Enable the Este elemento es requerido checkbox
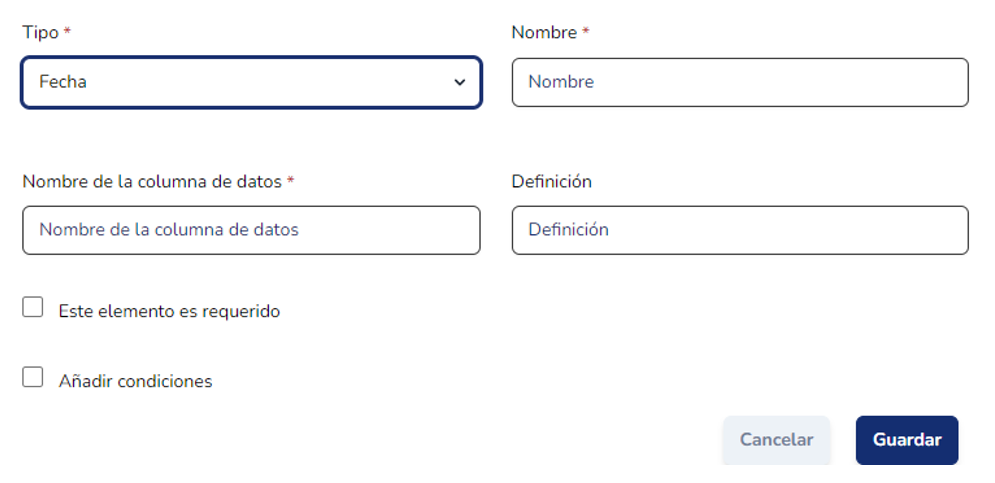 click(x=33, y=308)
